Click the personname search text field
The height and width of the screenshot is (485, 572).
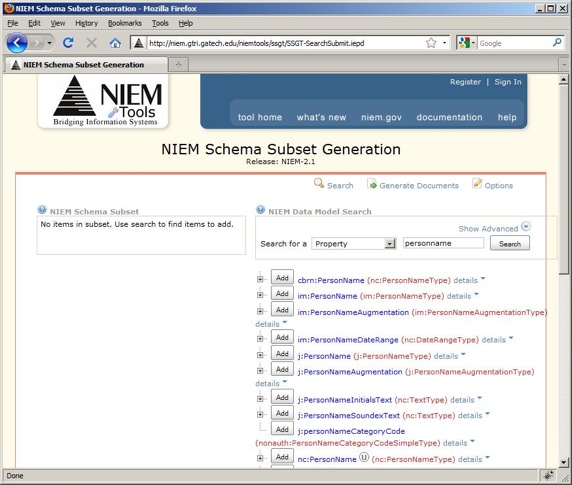443,243
